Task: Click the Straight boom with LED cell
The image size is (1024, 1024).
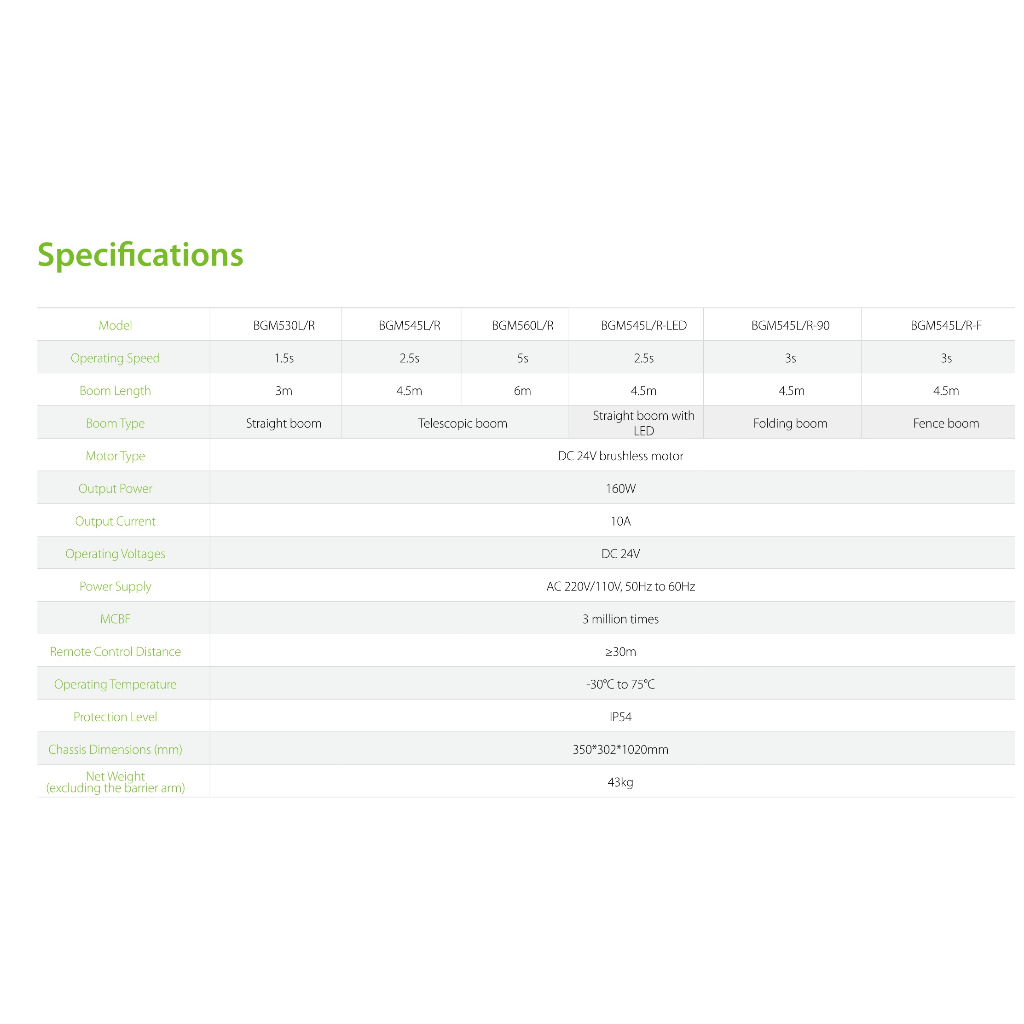Action: click(643, 423)
